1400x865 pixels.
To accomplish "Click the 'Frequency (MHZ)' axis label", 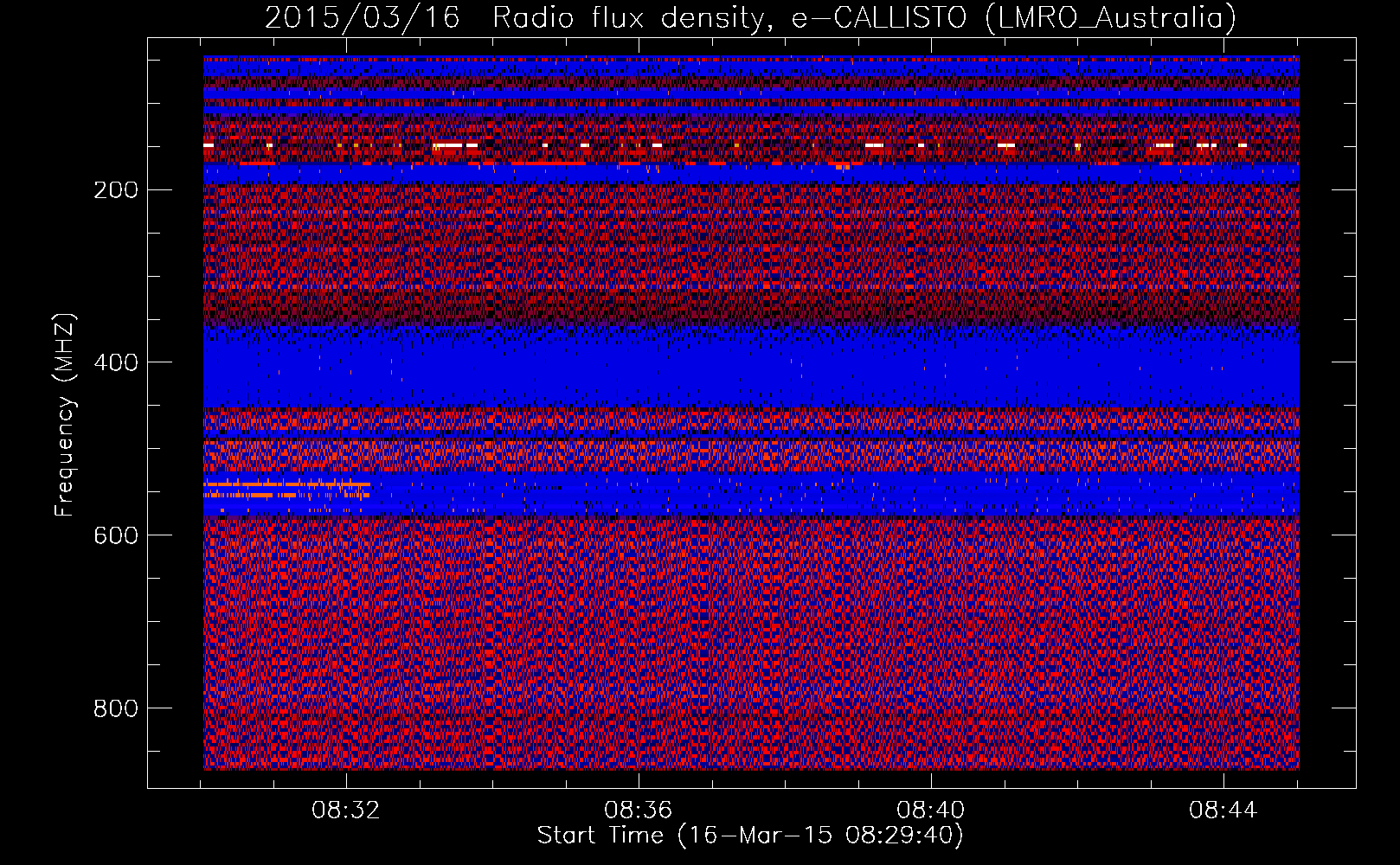I will [x=65, y=415].
